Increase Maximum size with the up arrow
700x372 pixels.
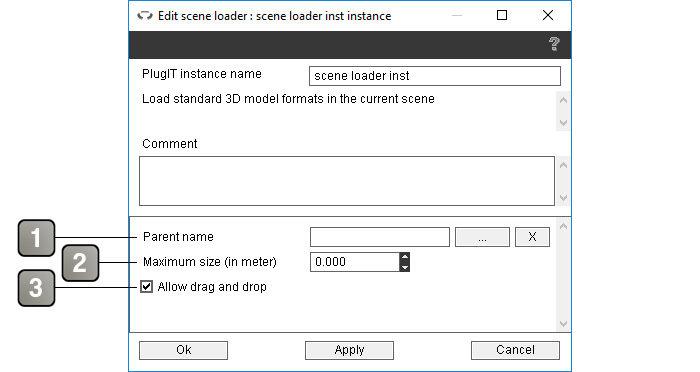(404, 257)
